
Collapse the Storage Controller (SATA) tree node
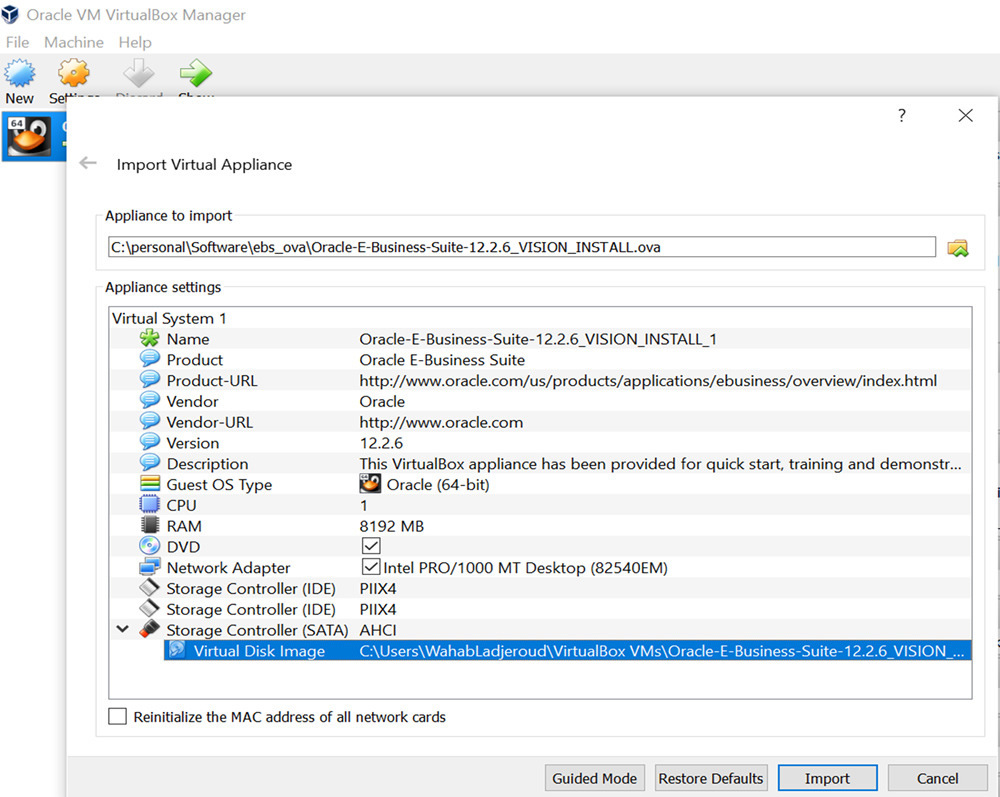coord(123,630)
